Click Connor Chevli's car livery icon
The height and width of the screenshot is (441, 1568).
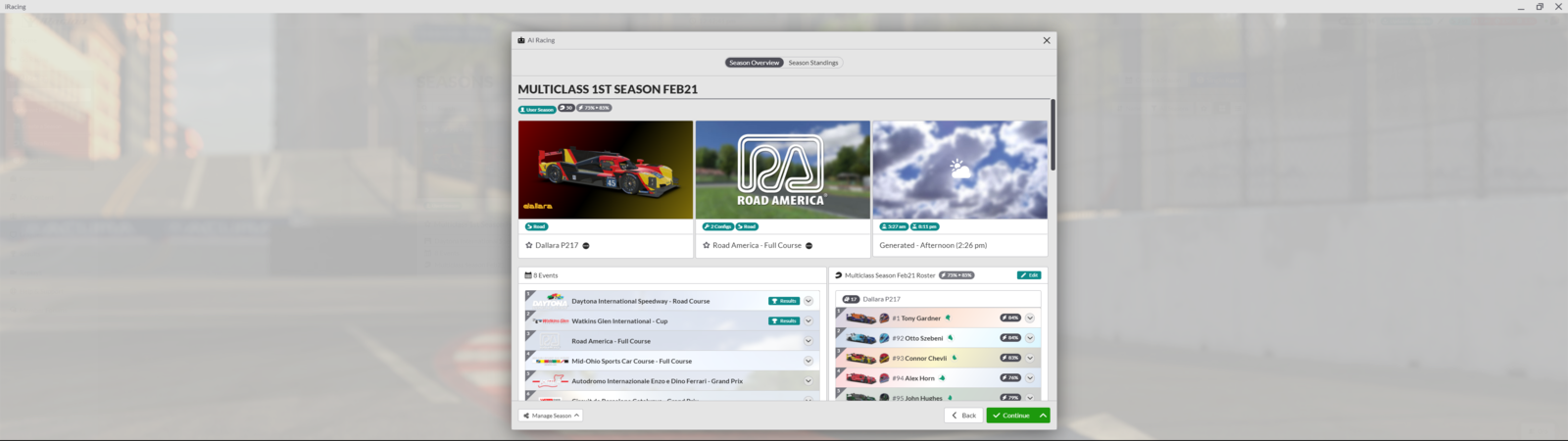pyautogui.click(x=860, y=359)
